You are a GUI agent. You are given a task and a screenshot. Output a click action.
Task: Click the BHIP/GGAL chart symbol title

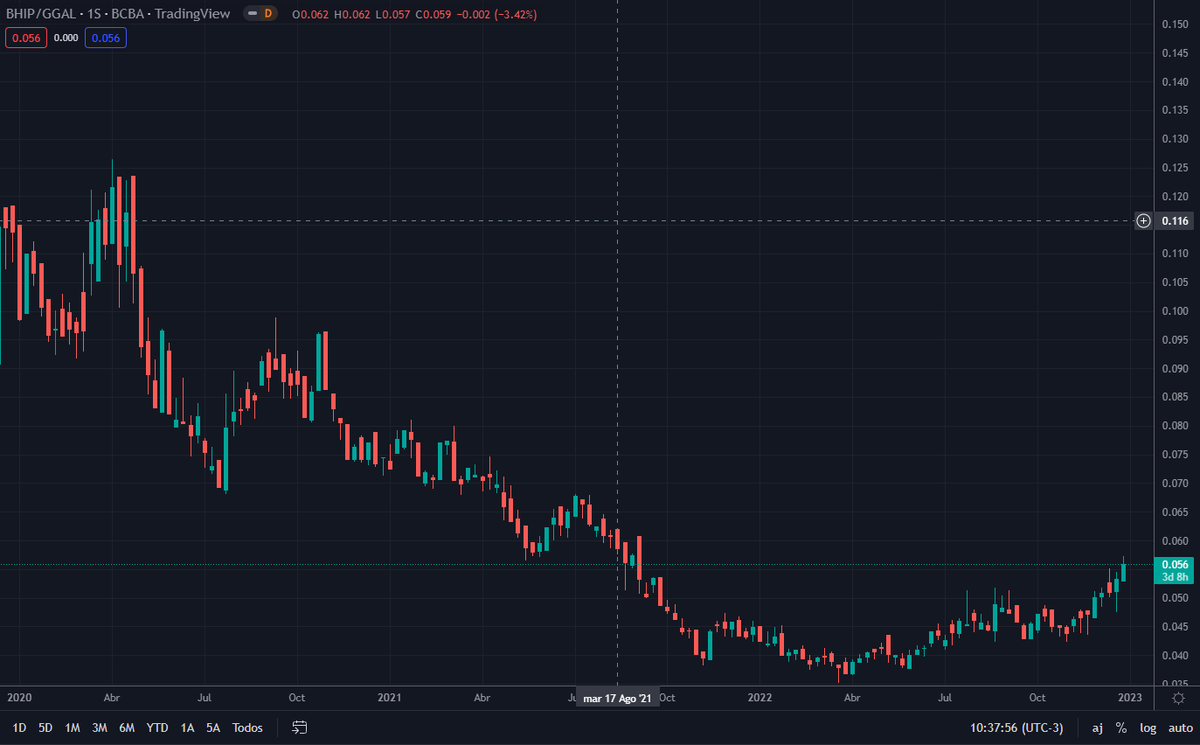118,13
